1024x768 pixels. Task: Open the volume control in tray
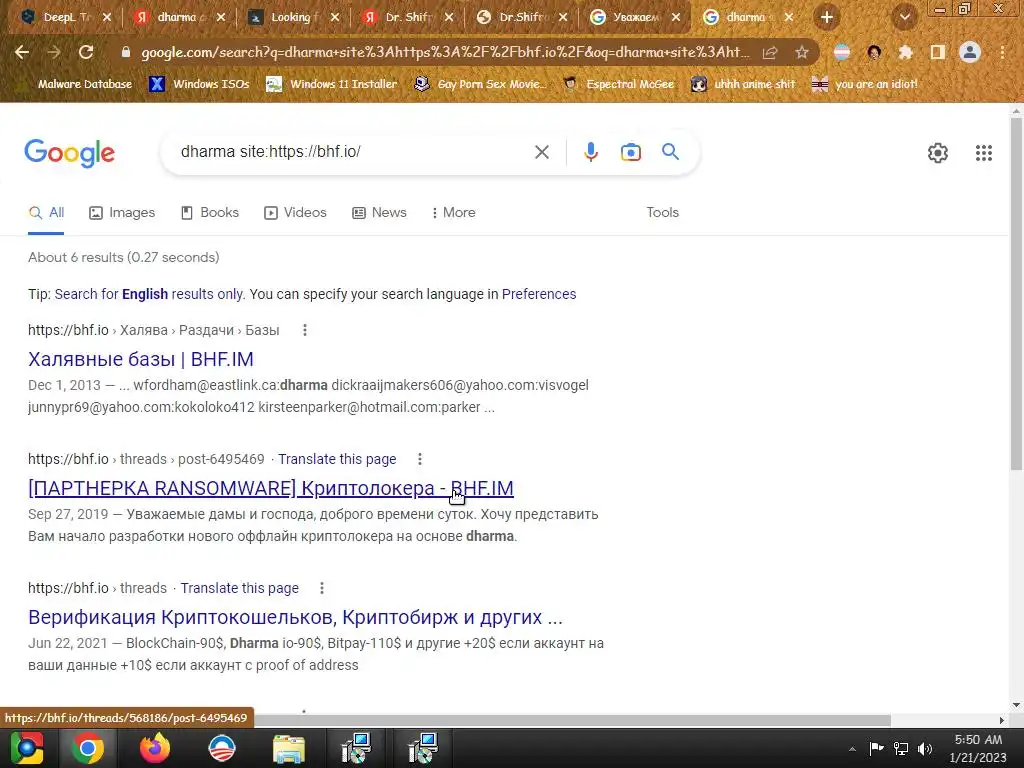coord(924,748)
